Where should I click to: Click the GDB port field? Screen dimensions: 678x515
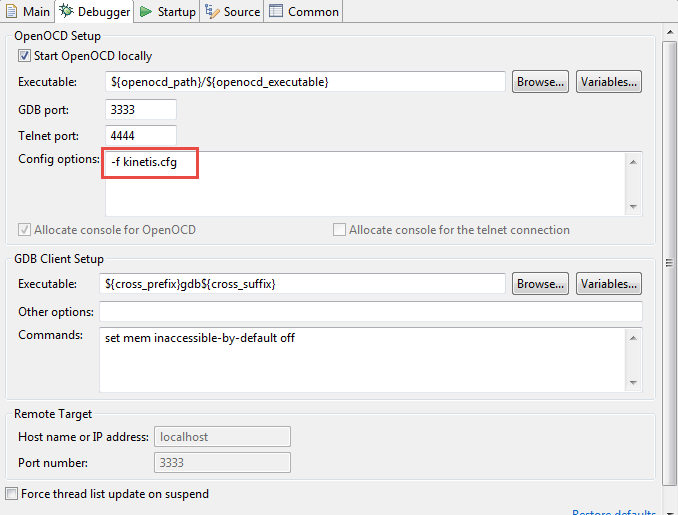(140, 108)
